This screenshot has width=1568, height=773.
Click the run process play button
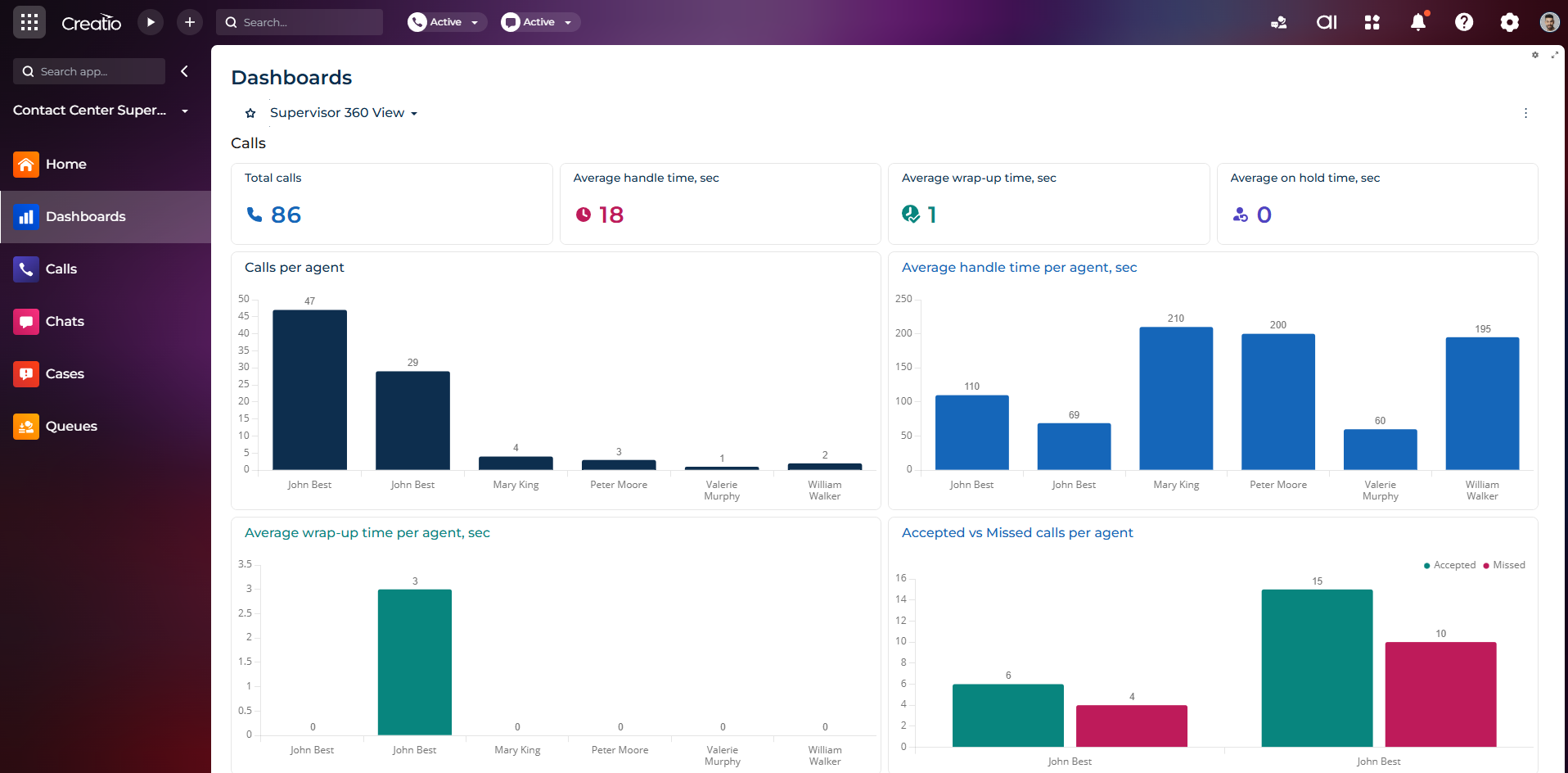[x=150, y=22]
